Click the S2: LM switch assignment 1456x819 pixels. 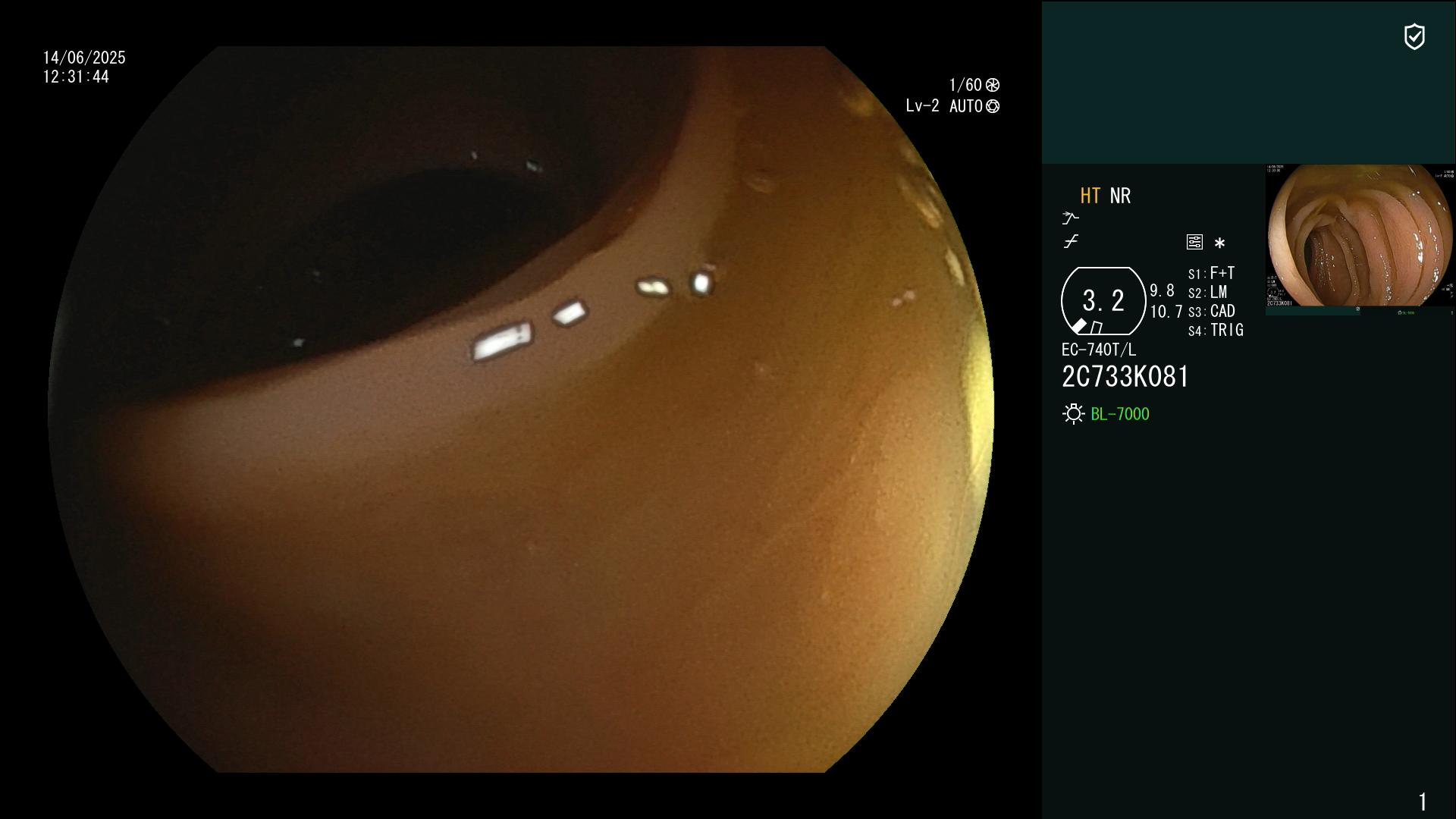pos(1207,293)
